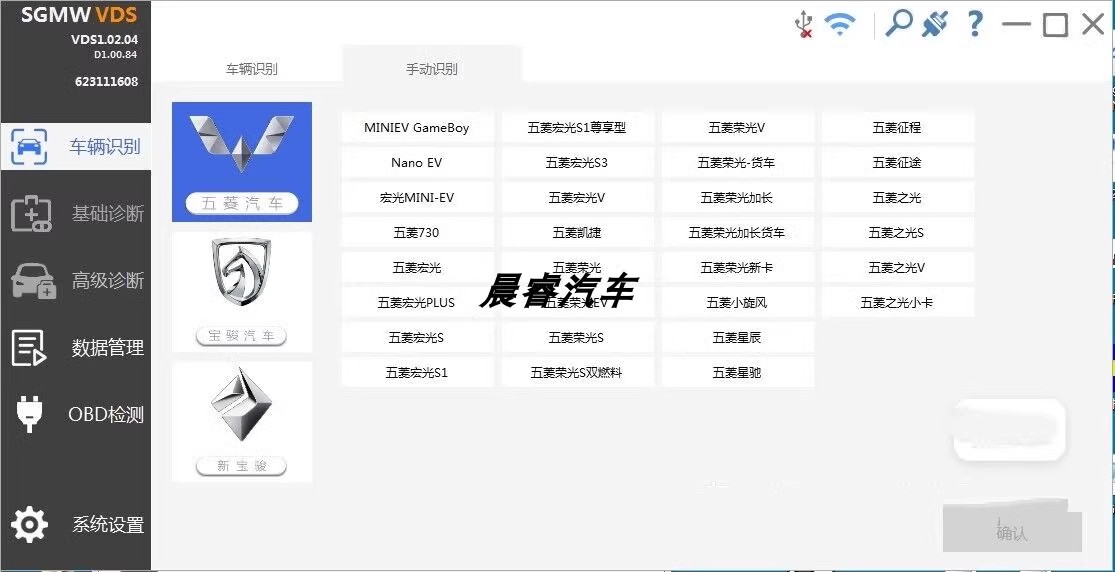Viewport: 1115px width, 572px height.
Task: Choose the Nano EV model
Action: (417, 163)
